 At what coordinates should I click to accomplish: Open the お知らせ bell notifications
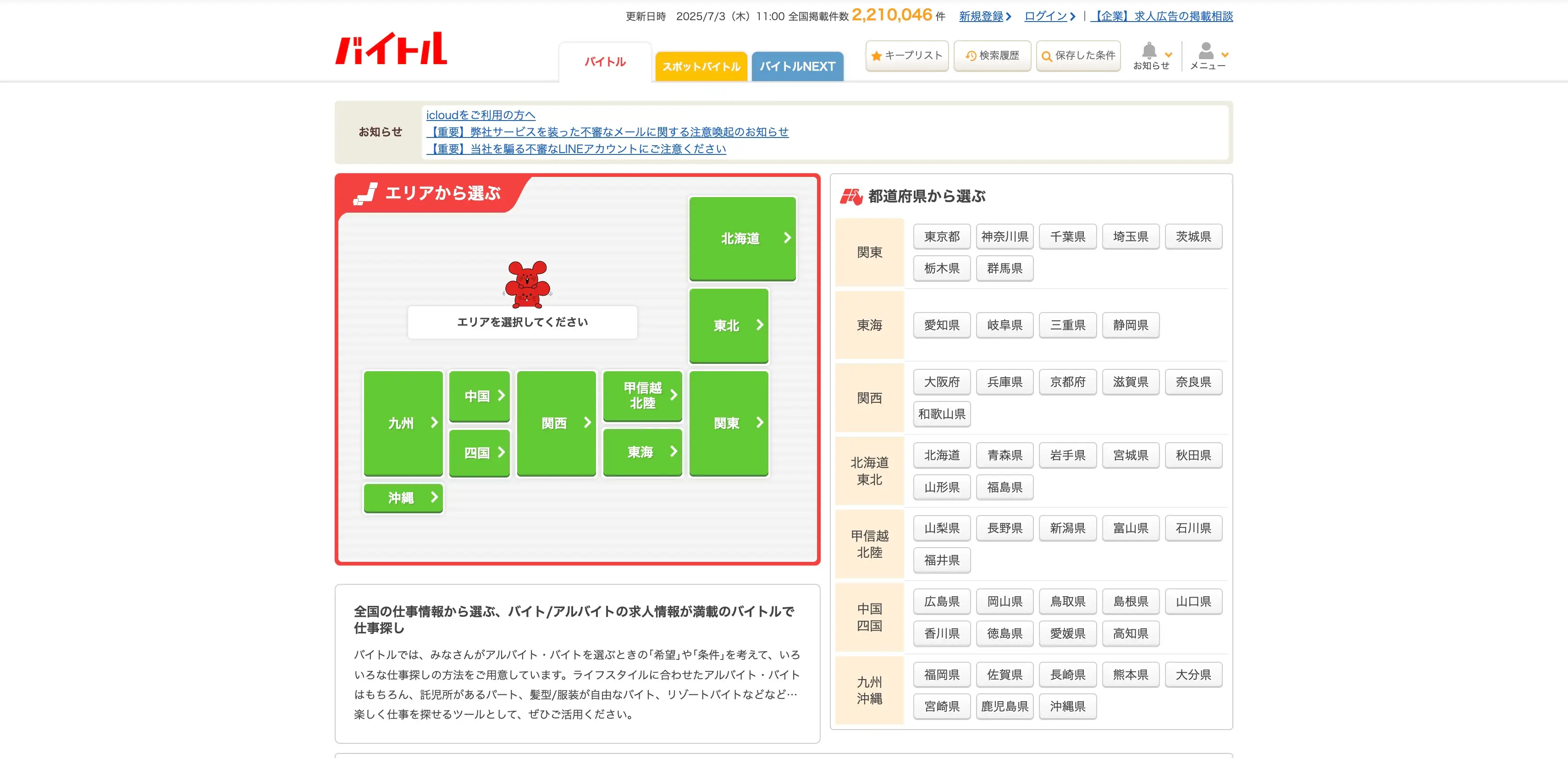coord(1150,56)
